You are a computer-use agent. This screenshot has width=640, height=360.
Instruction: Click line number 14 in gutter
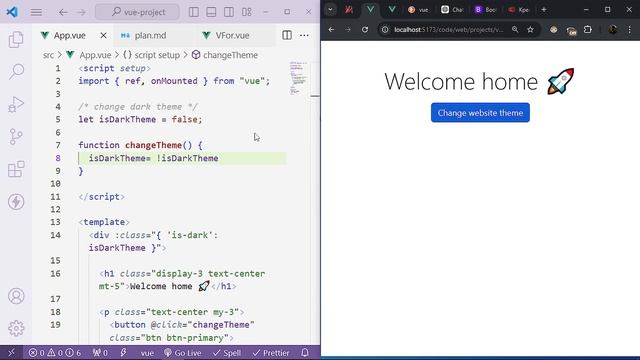[x=56, y=235]
